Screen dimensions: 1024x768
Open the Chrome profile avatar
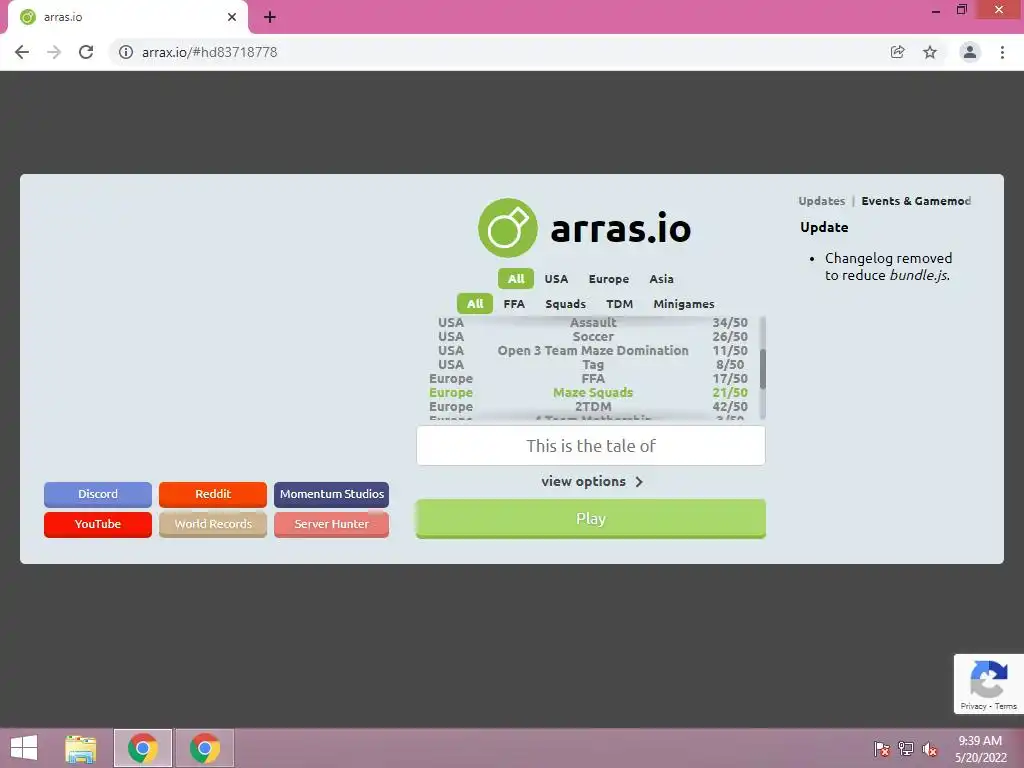[970, 52]
